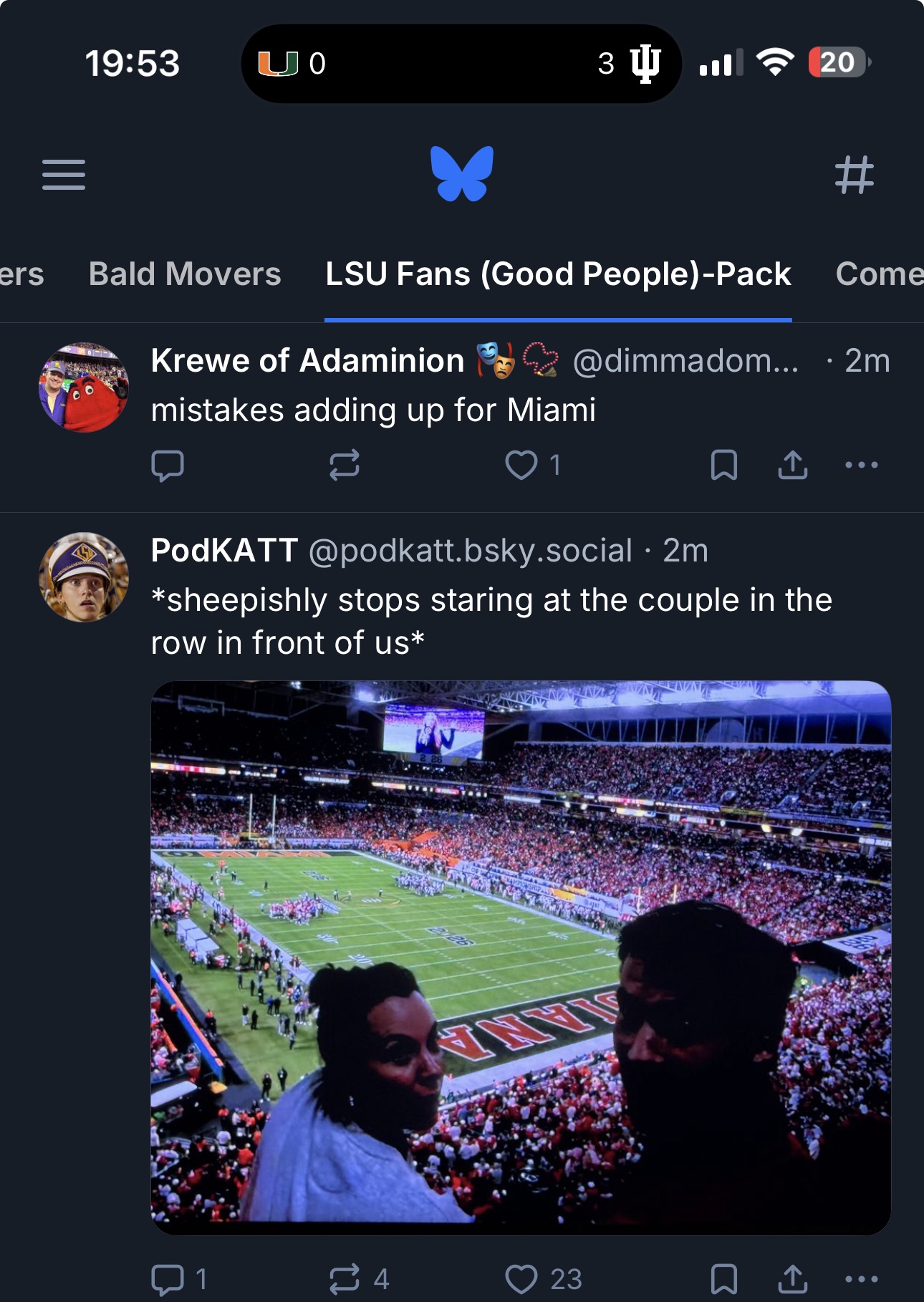
Task: Open the hamburger side menu
Action: pos(64,175)
